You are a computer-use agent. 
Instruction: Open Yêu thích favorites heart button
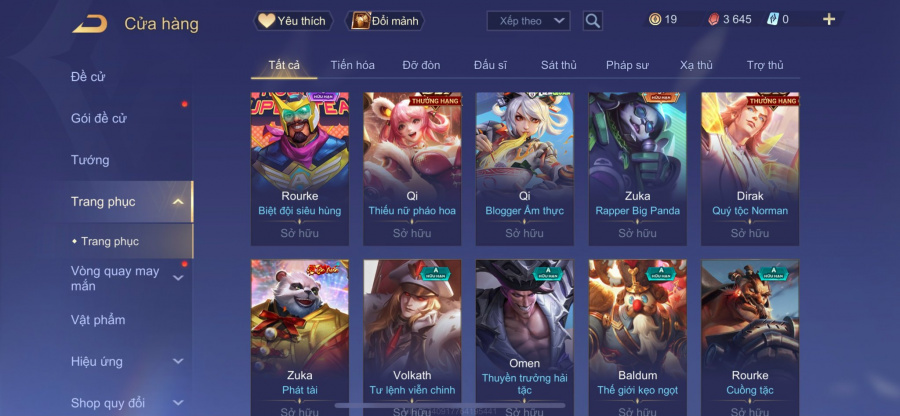click(293, 21)
